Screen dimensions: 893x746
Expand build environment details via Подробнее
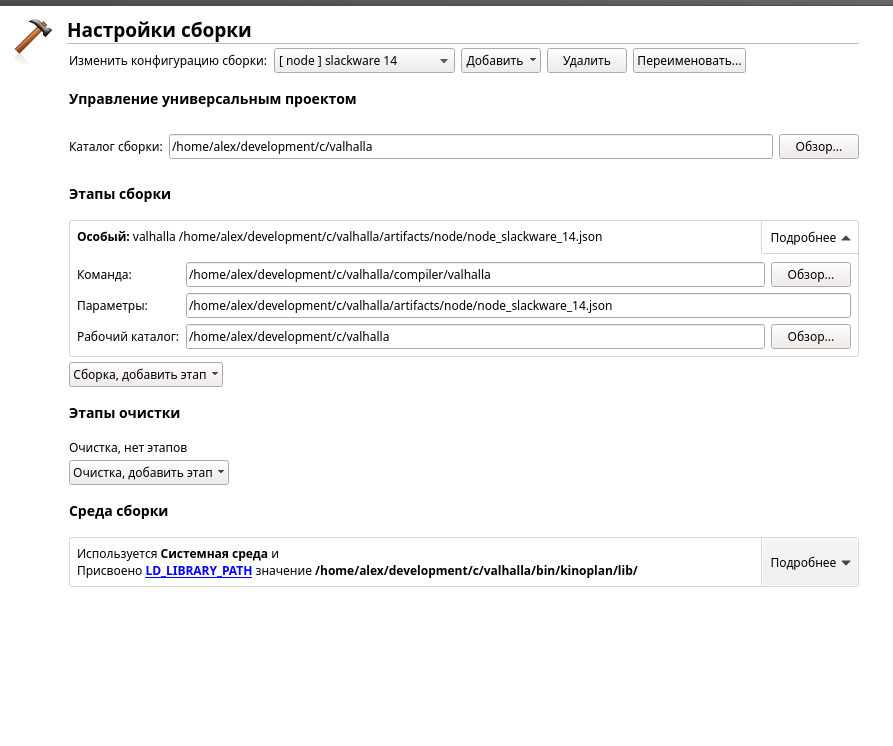pyautogui.click(x=809, y=563)
